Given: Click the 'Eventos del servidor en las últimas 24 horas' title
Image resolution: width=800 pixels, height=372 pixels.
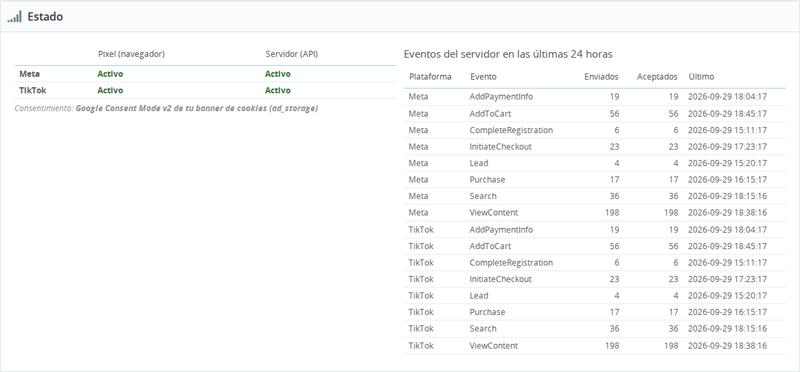Looking at the screenshot, I should tap(508, 54).
